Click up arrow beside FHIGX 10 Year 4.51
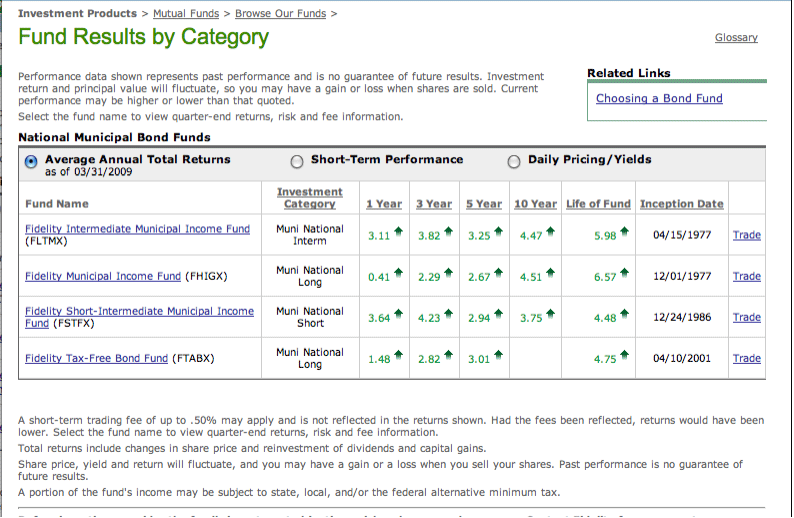Screen dimensions: 794x518 tap(550, 273)
